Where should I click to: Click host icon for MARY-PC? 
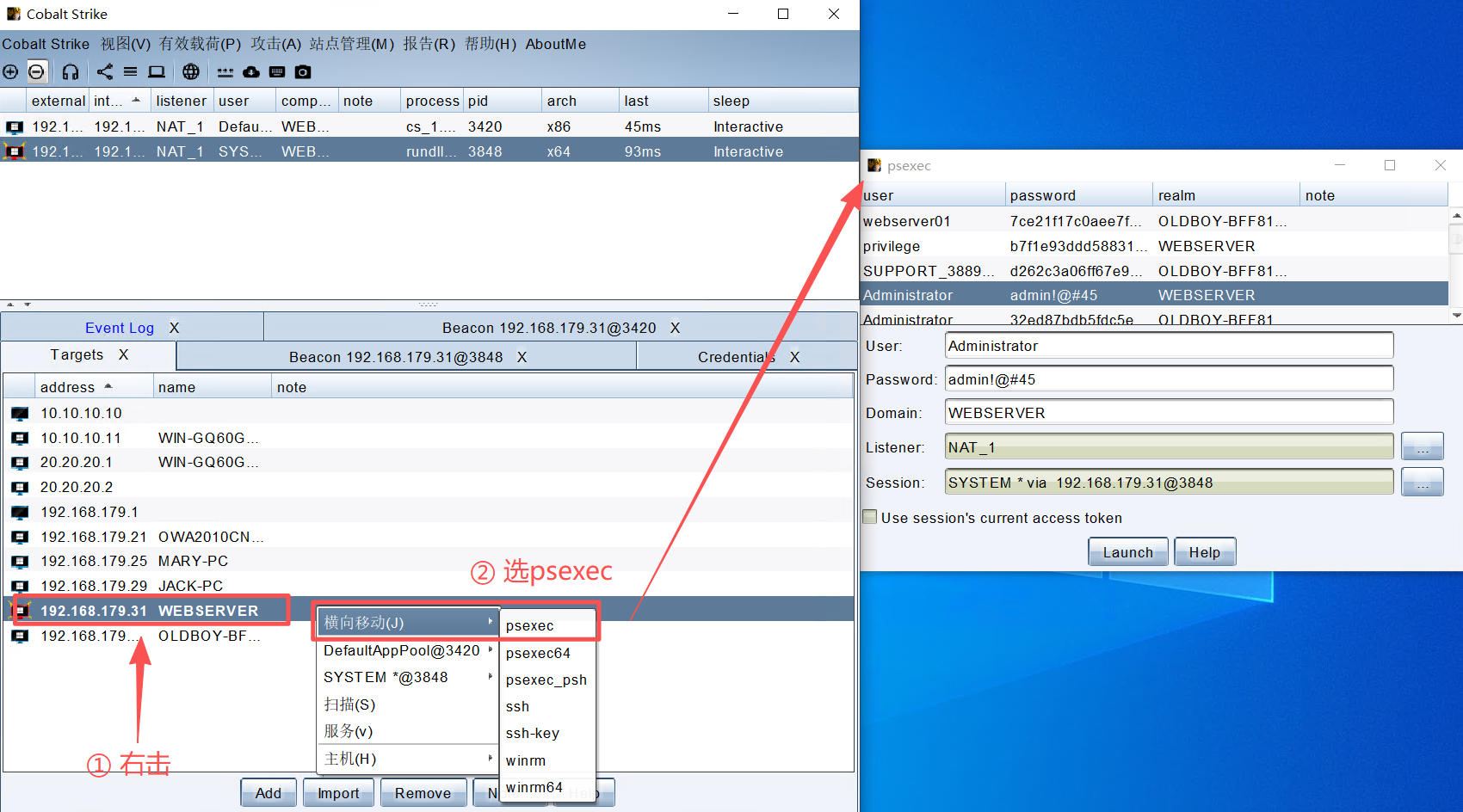(x=20, y=562)
